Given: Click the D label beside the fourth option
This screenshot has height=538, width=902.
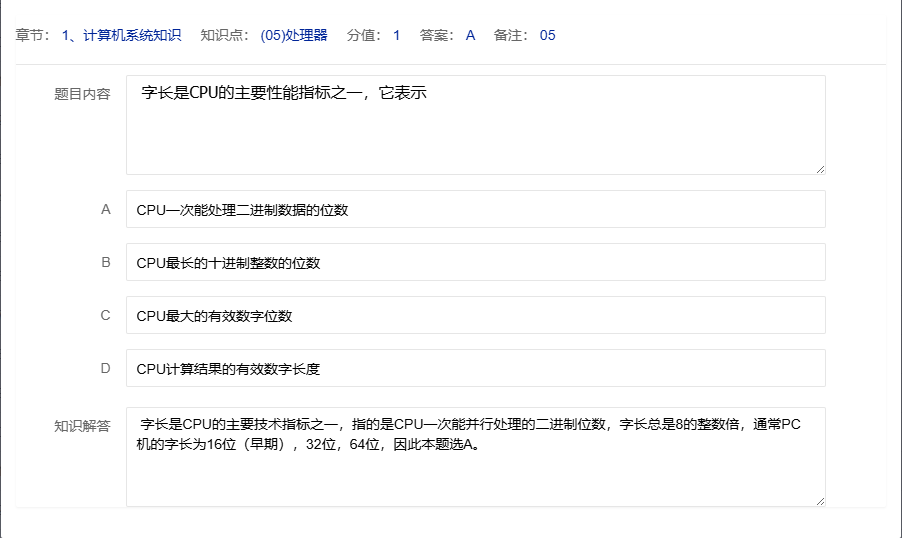Looking at the screenshot, I should click(x=105, y=369).
